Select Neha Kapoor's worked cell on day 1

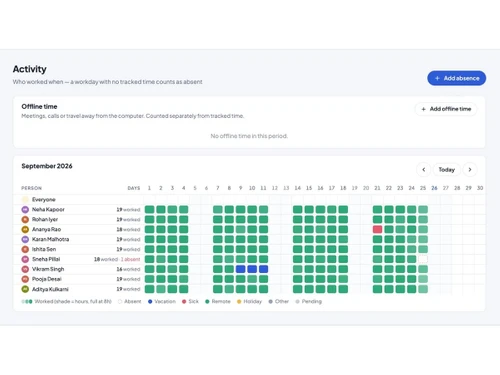click(x=149, y=209)
